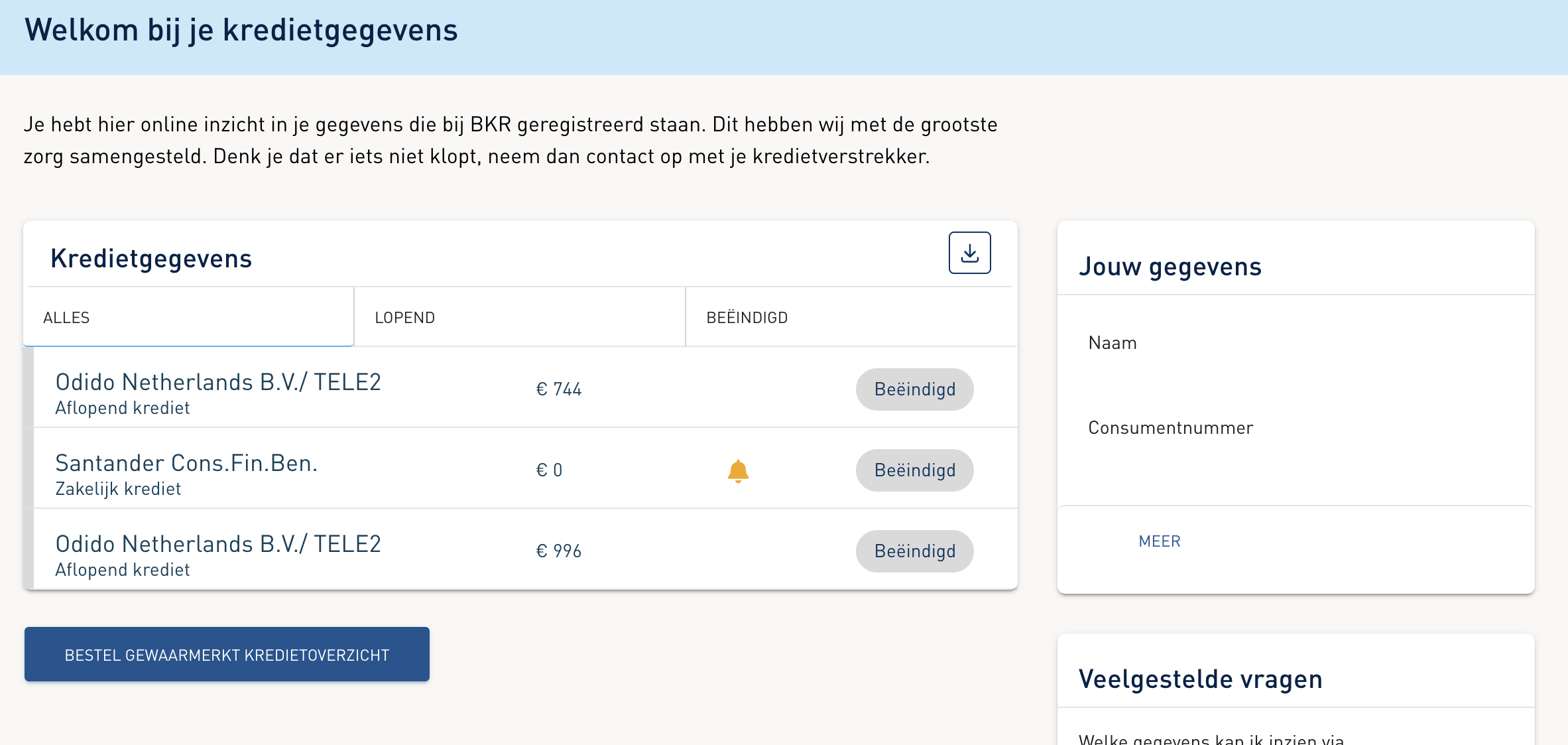Click the Zakelijk krediet label
The image size is (1568, 745).
pyautogui.click(x=118, y=489)
